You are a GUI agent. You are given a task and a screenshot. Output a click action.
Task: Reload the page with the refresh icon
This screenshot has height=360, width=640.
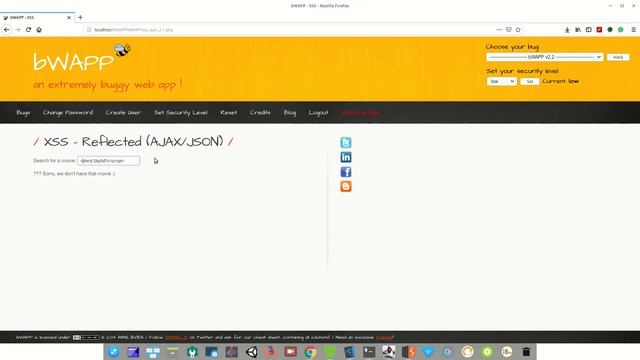[28, 29]
